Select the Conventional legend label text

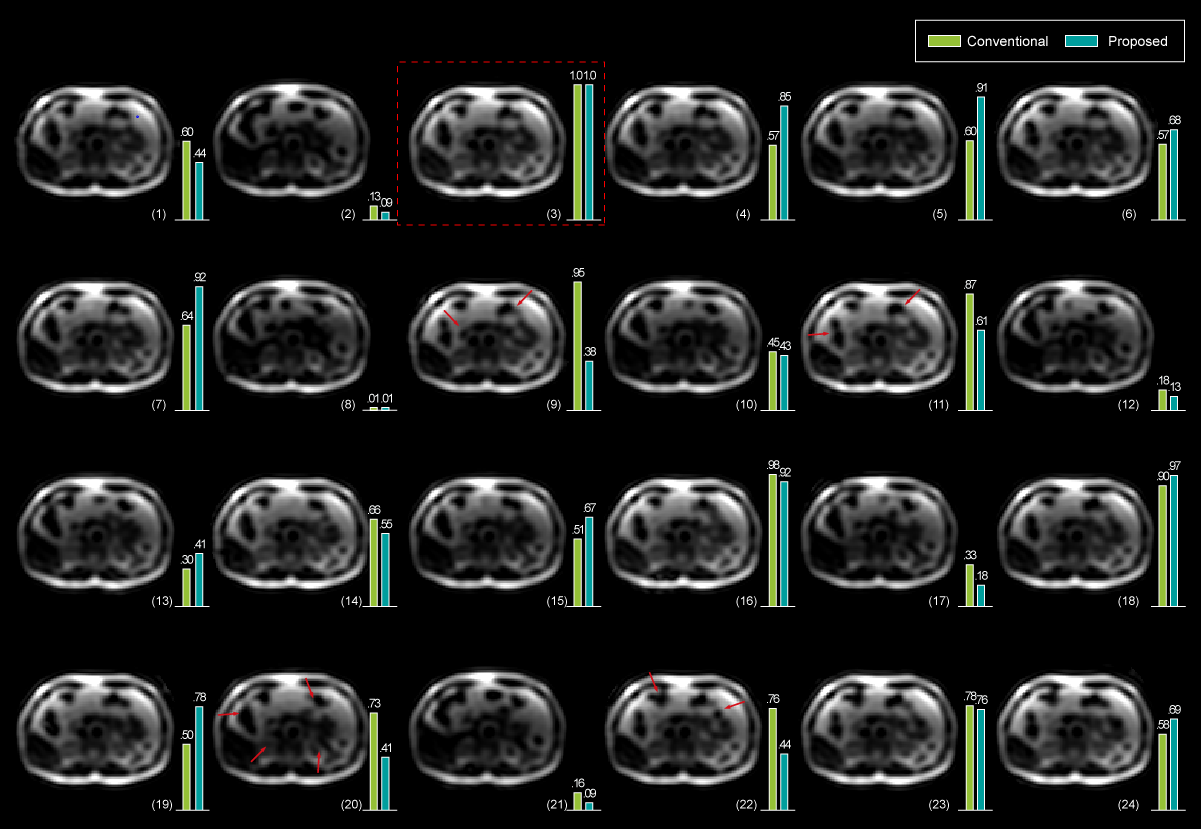(1008, 41)
